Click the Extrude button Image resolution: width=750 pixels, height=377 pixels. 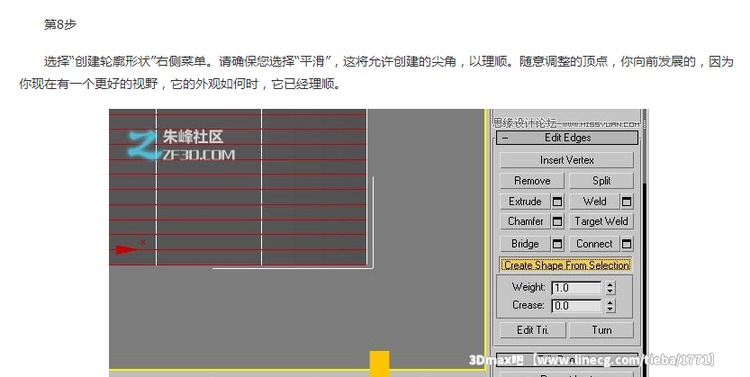525,201
